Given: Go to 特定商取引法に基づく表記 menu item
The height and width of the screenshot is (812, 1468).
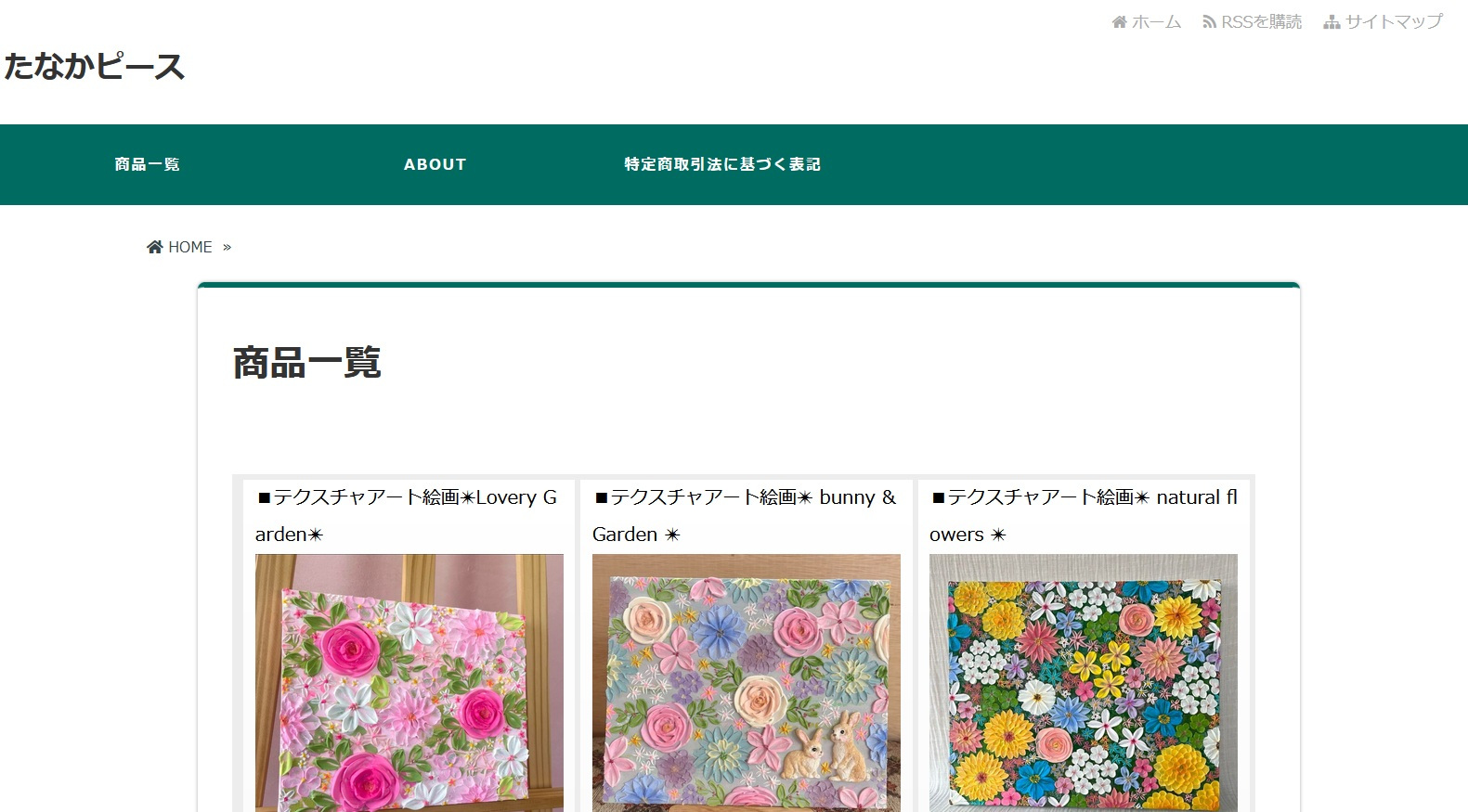Looking at the screenshot, I should coord(722,164).
